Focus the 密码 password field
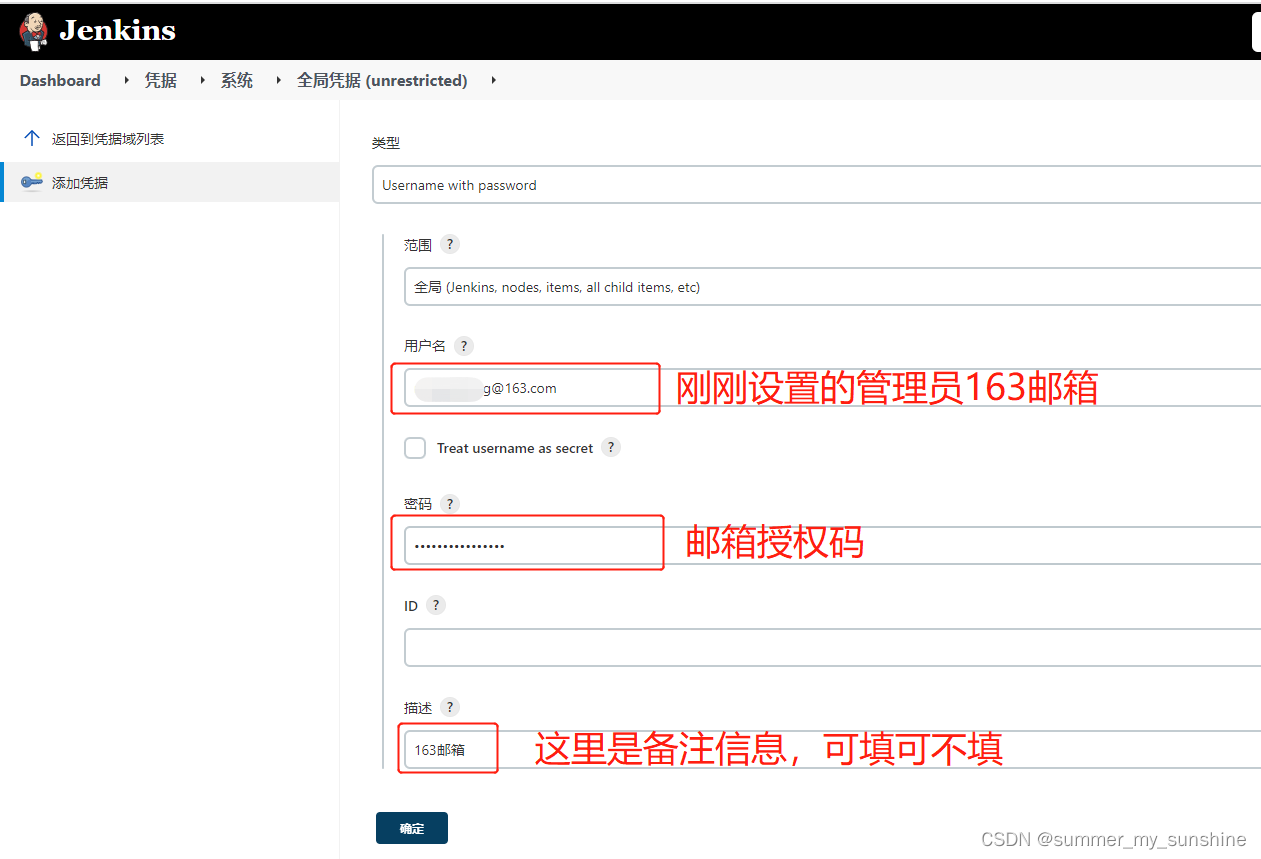The width and height of the screenshot is (1261, 859). coord(832,546)
